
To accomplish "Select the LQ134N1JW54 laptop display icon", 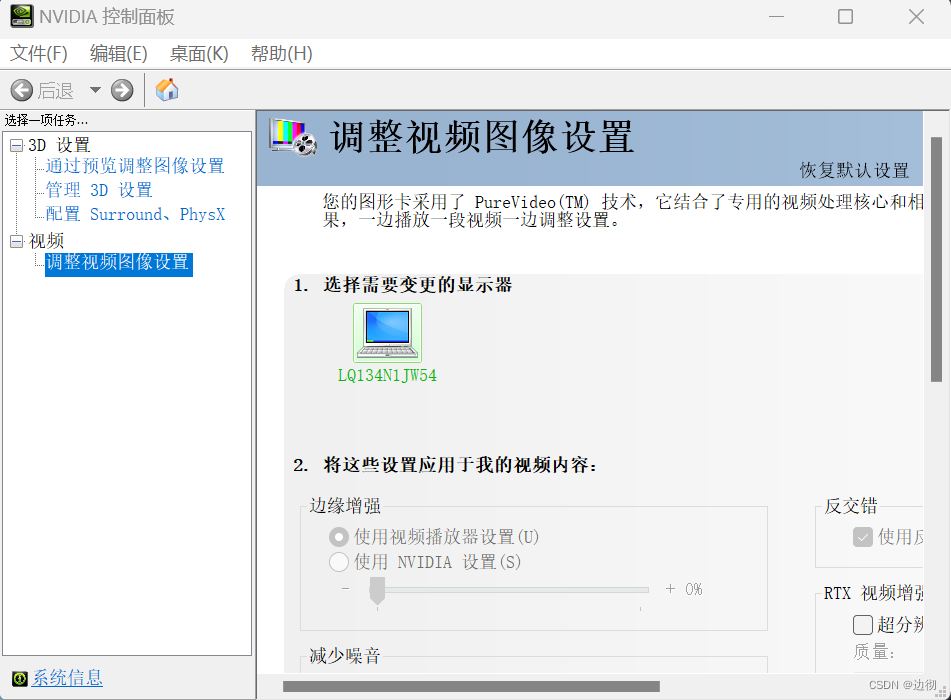I will 388,333.
